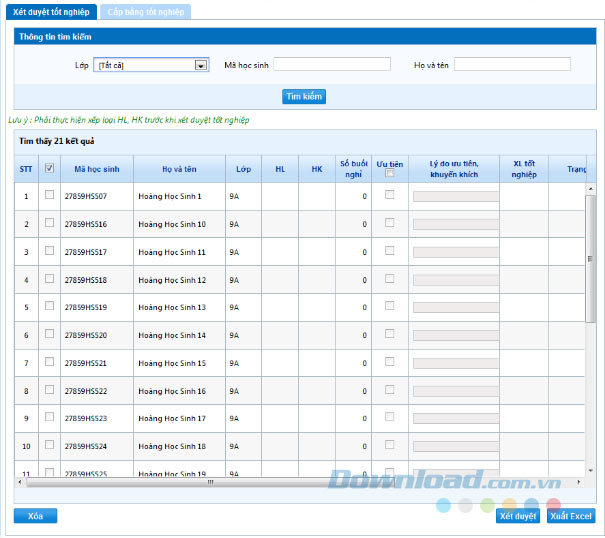Check the row for Hoàng Học Sinh 1
The height and width of the screenshot is (538, 605).
pos(49,195)
